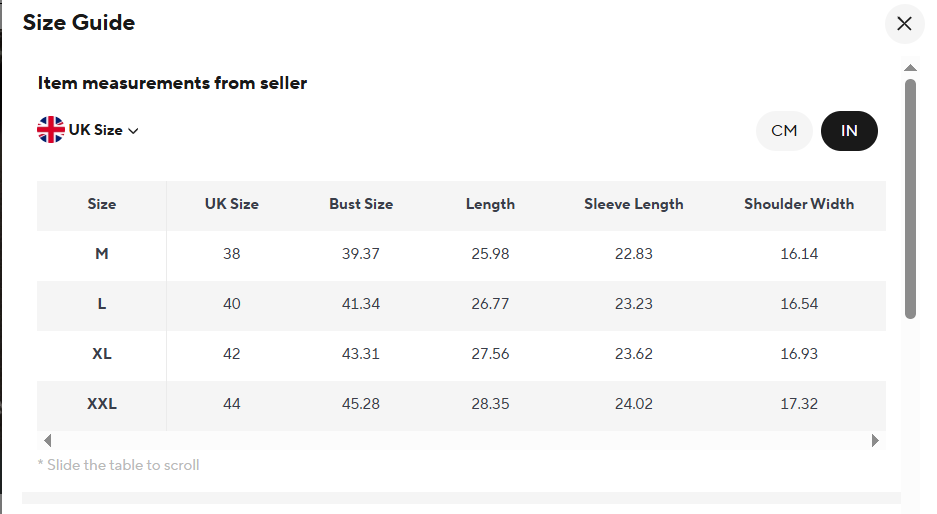Select the XL size row label
The image size is (937, 514).
[102, 354]
